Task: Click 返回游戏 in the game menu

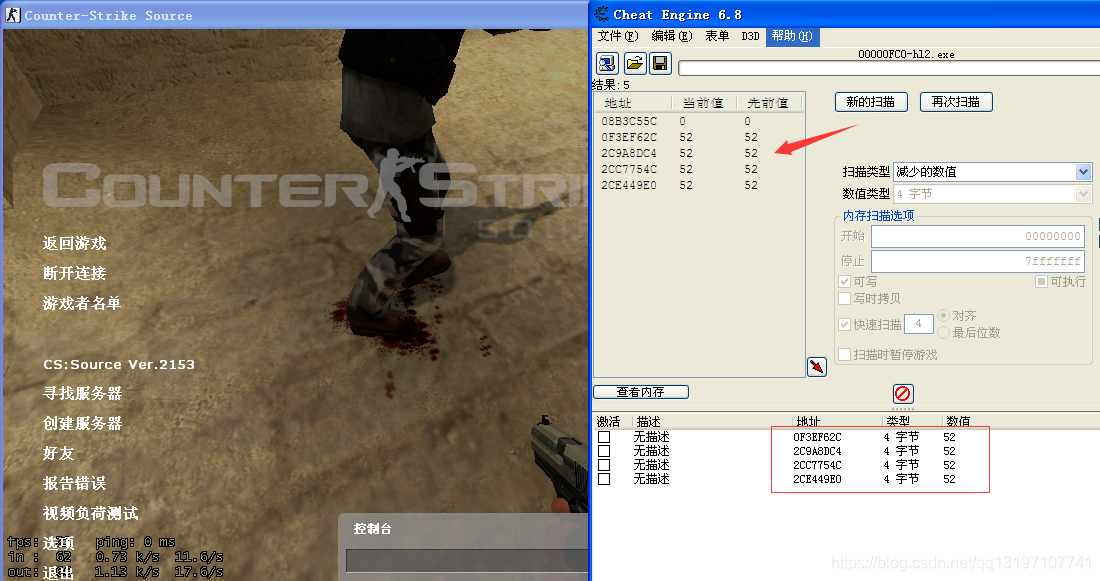Action: [x=74, y=243]
